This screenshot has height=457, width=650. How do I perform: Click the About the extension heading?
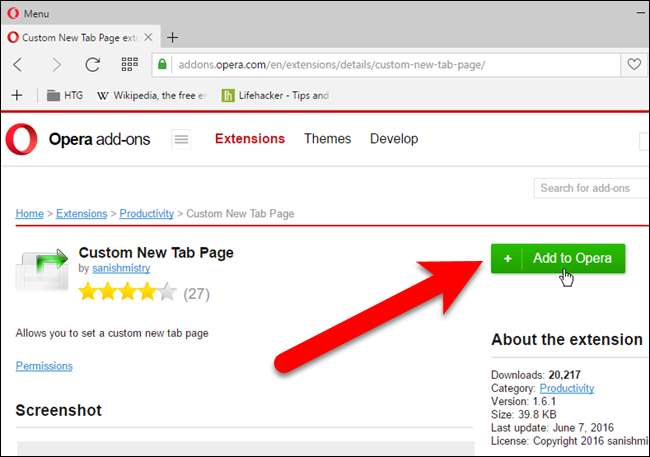567,340
